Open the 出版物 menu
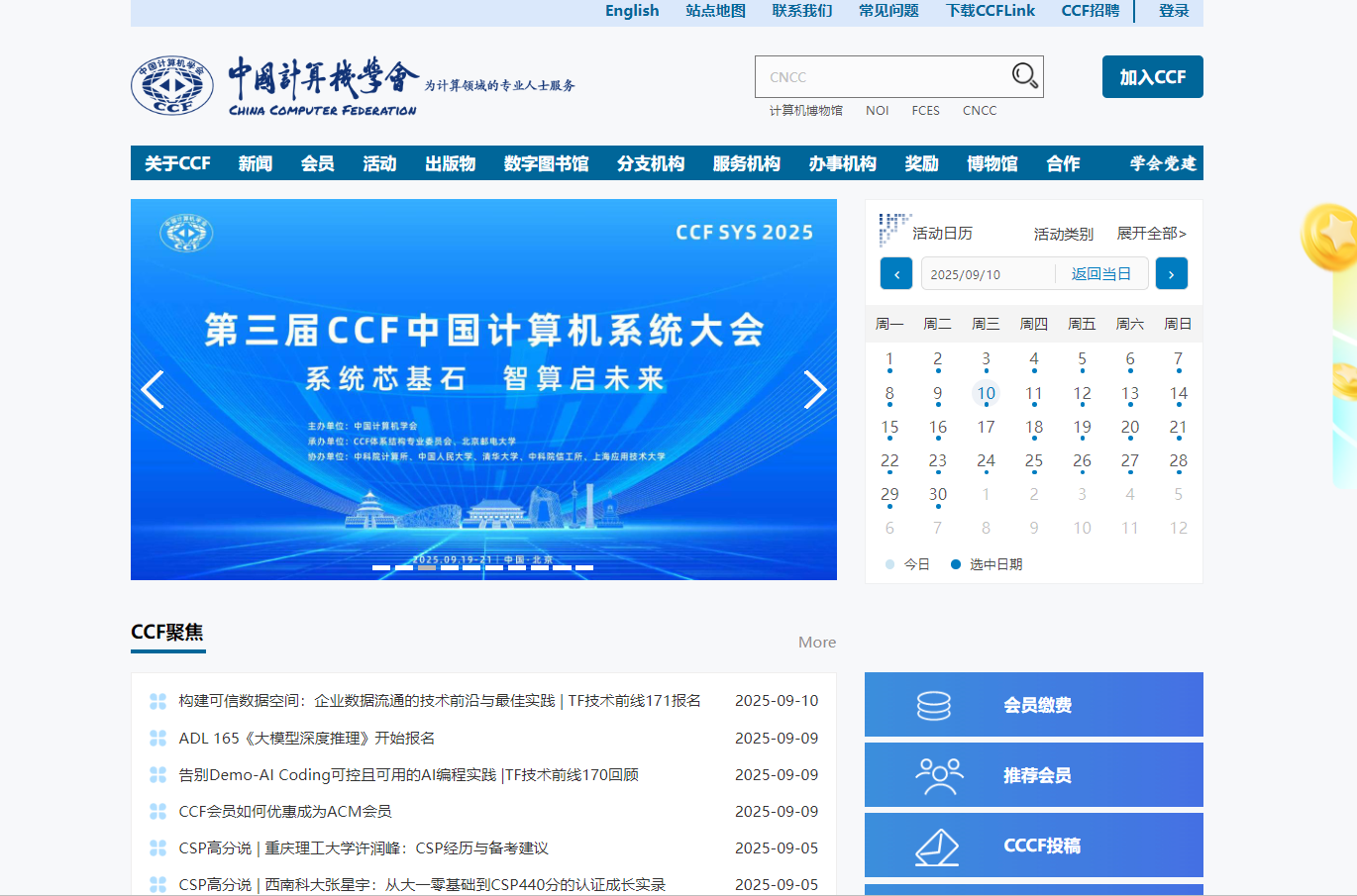Image resolution: width=1357 pixels, height=896 pixels. [x=450, y=163]
